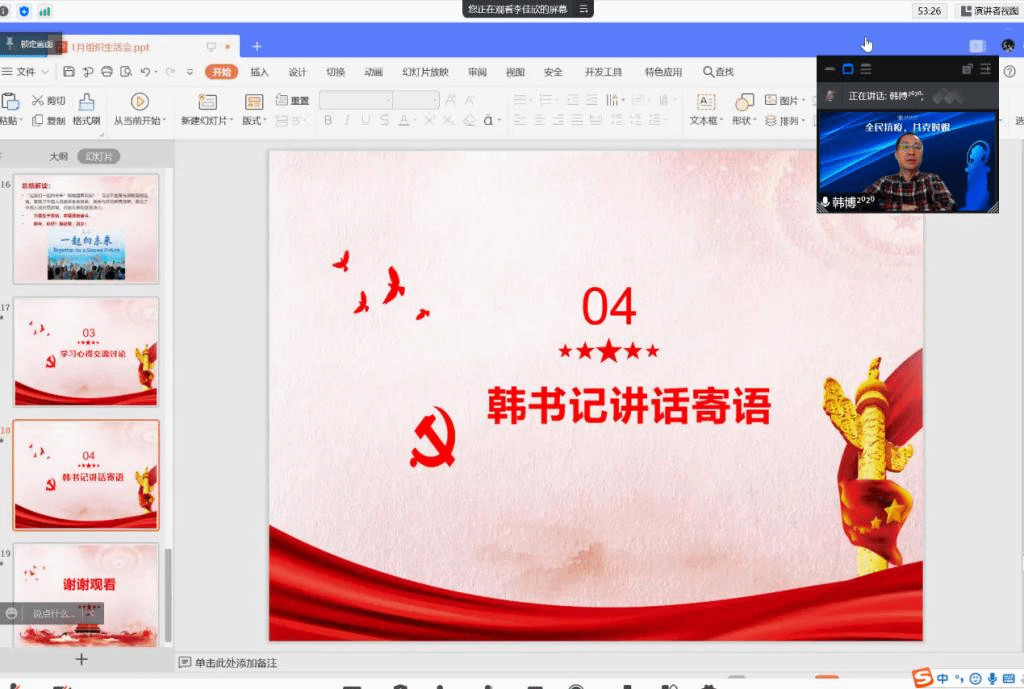Screen dimensions: 1024x689
Task: Open the Shapes (形状) gallery
Action: [744, 109]
